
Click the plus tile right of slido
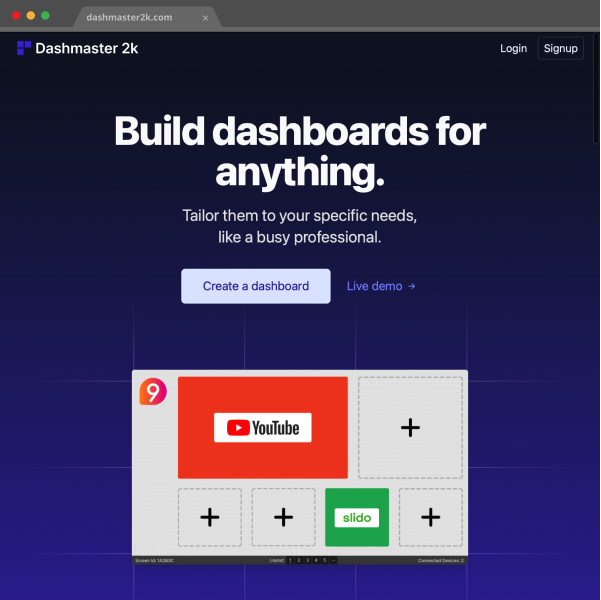[431, 517]
